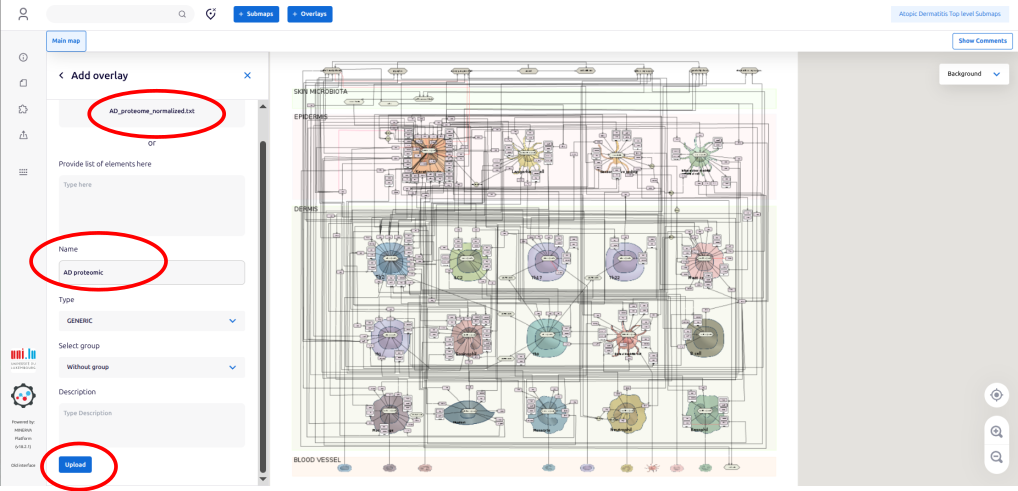Click the export icon in sidebar
This screenshot has height=491, width=1018.
tap(23, 134)
